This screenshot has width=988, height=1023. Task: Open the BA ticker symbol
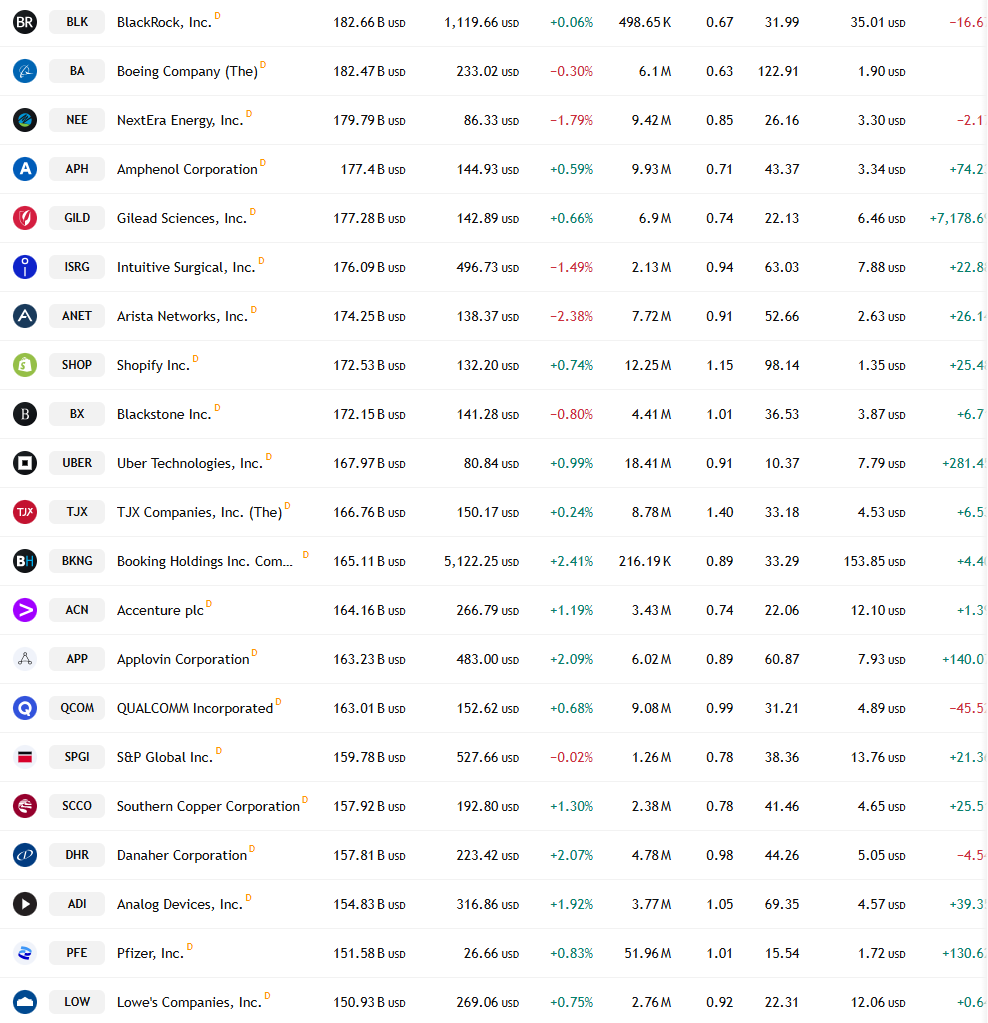(x=77, y=71)
